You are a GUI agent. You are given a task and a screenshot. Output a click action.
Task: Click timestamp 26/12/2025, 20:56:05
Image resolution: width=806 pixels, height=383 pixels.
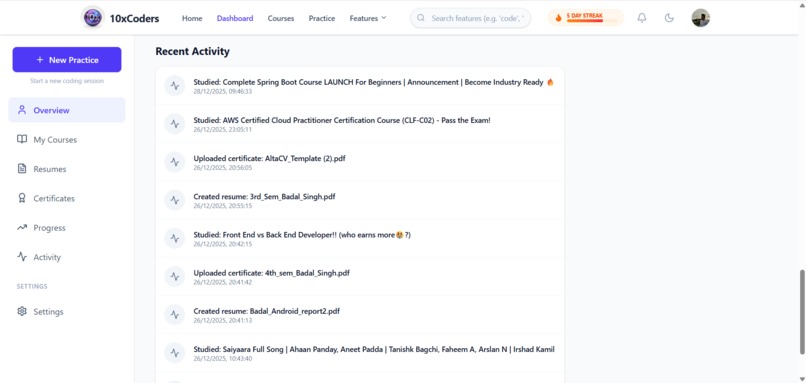click(x=223, y=168)
